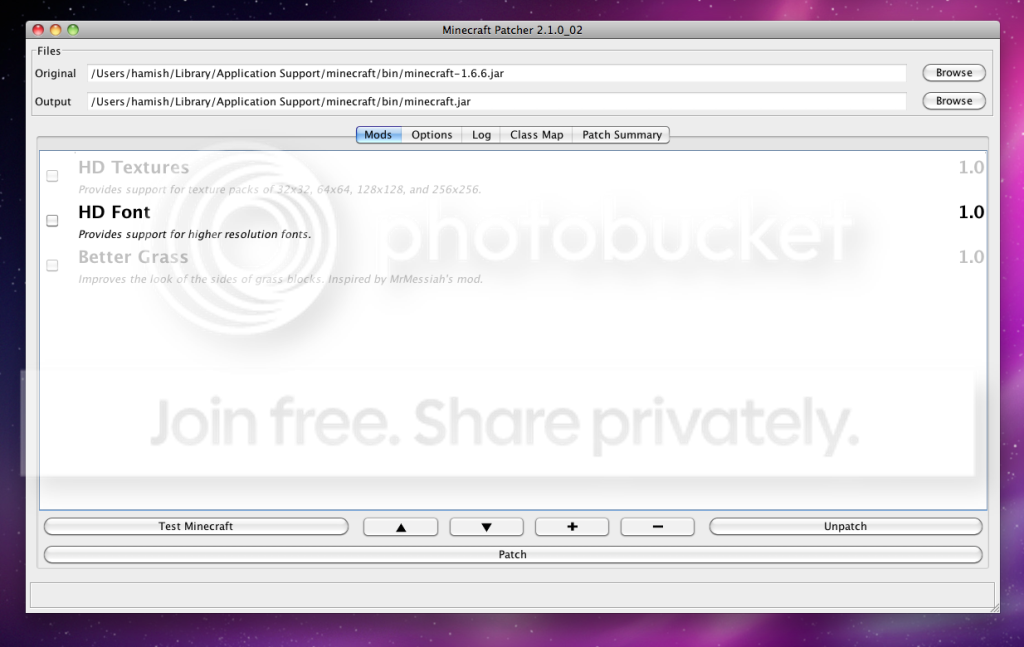Click Browse for the Original file
The height and width of the screenshot is (647, 1024).
(x=953, y=73)
